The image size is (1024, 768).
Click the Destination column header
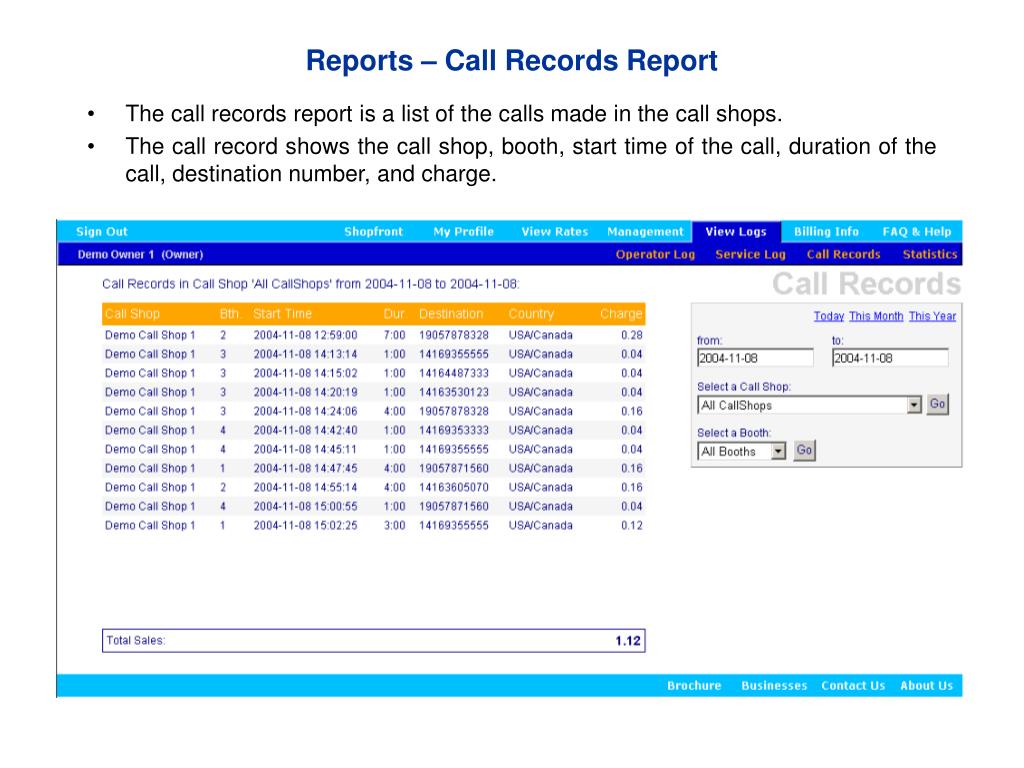(x=451, y=313)
